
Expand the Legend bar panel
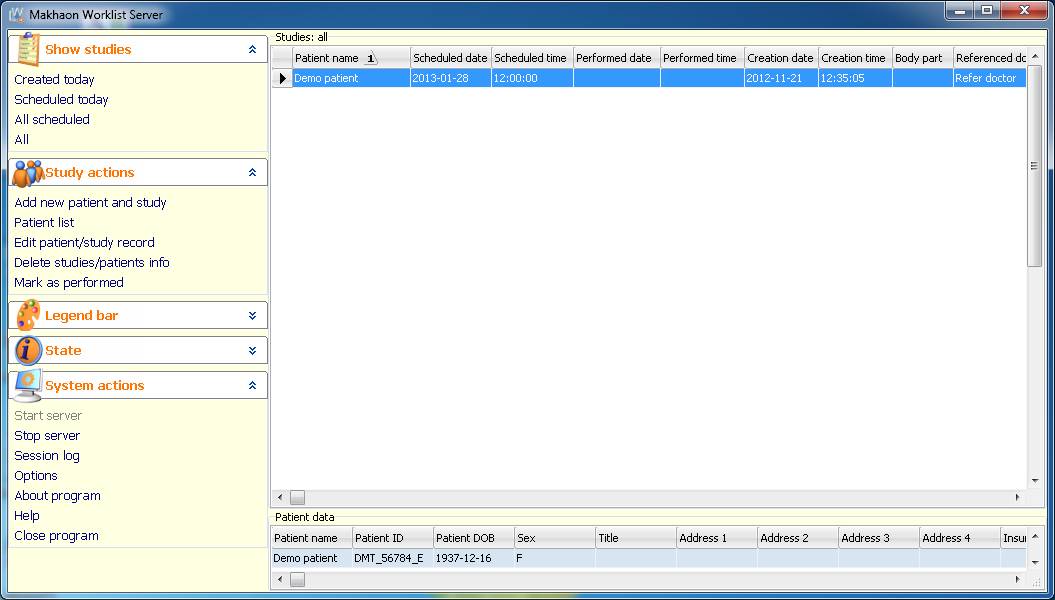click(252, 315)
